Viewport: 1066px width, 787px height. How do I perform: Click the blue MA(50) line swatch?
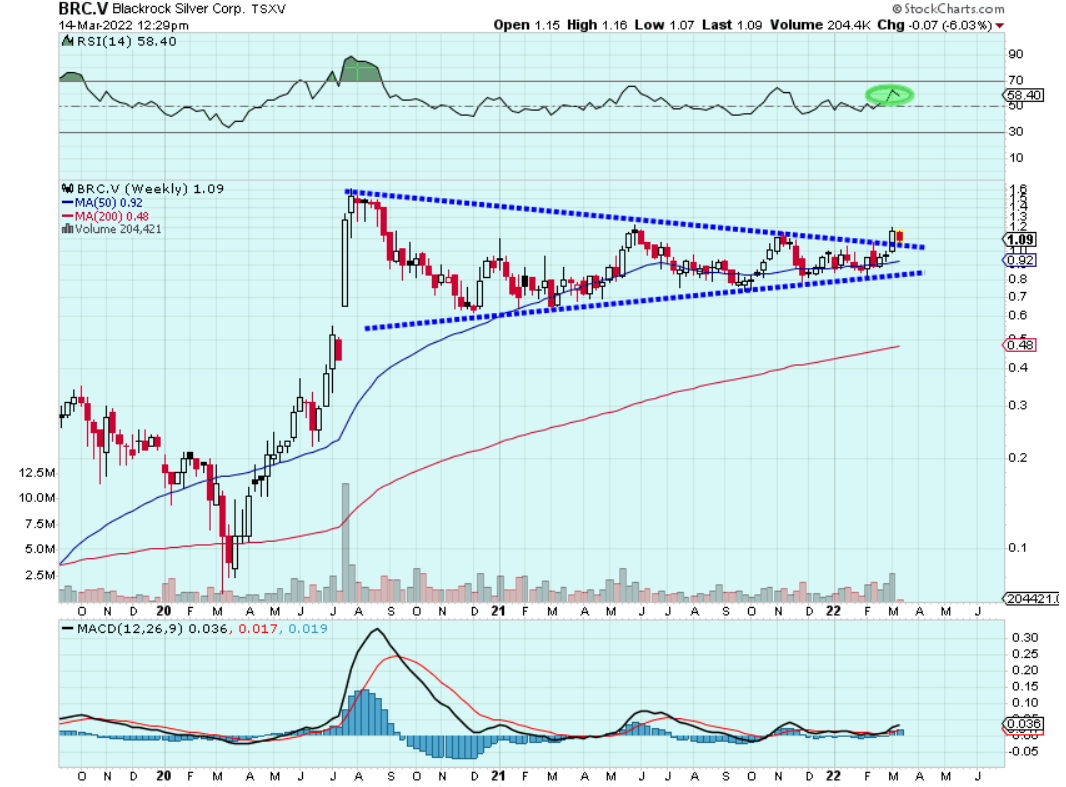click(x=67, y=203)
